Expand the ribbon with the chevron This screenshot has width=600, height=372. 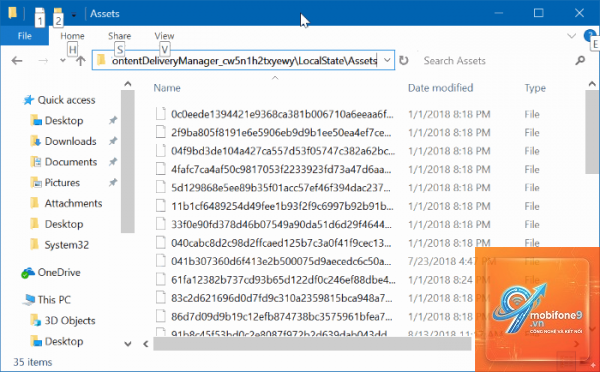coord(571,36)
